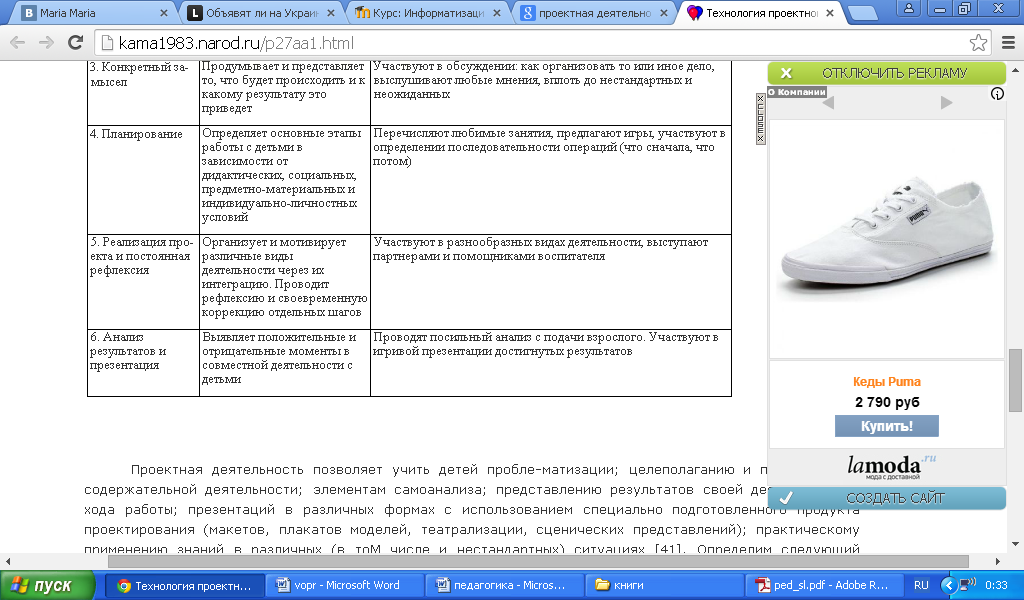This screenshot has width=1024, height=600.
Task: Go back to previous page
Action: [18, 43]
